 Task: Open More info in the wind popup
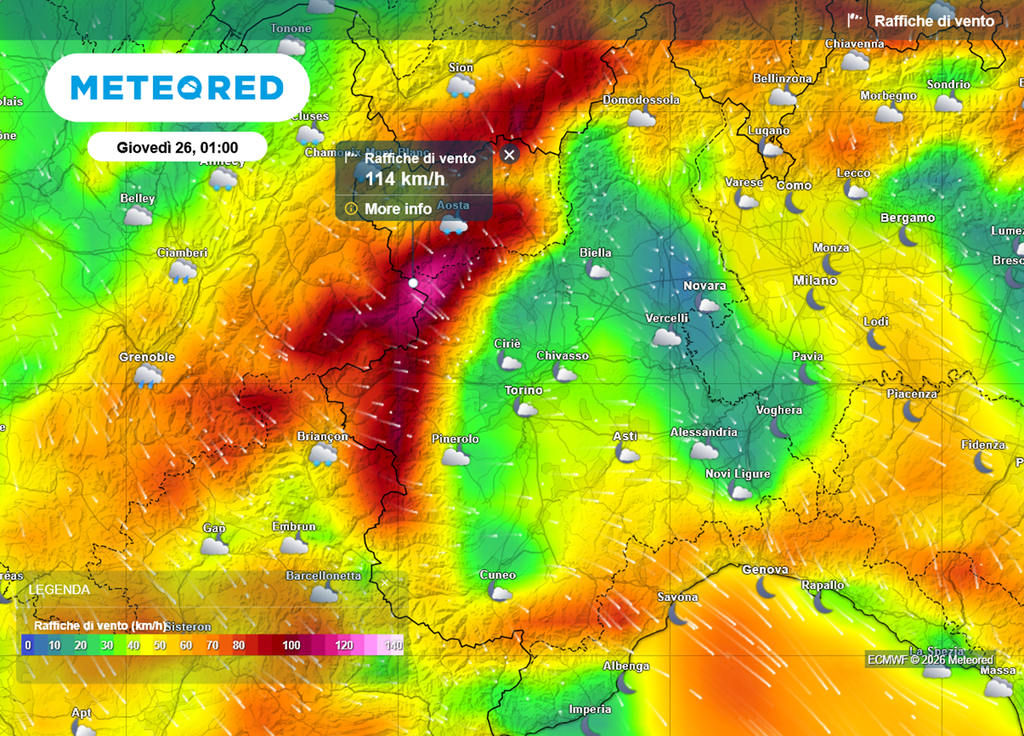pyautogui.click(x=398, y=209)
